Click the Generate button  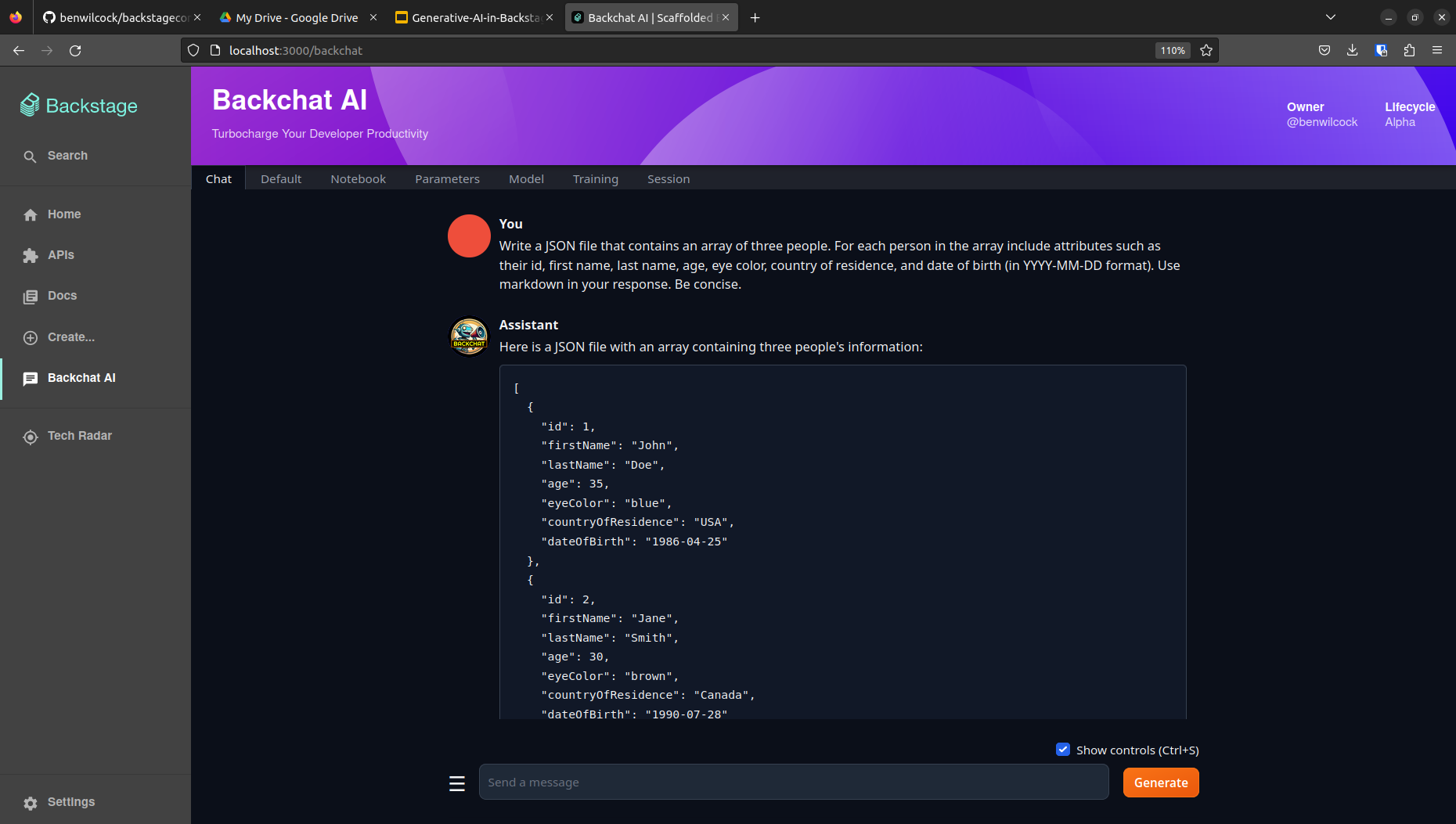(x=1161, y=783)
